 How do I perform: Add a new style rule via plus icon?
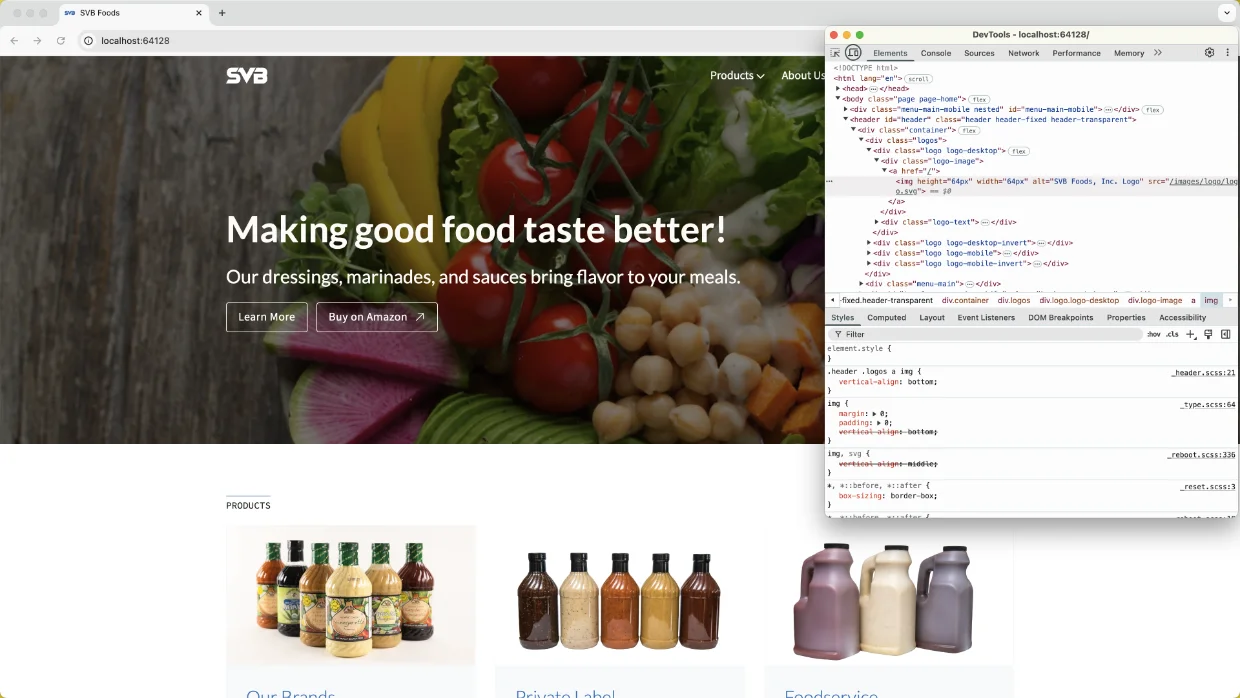(1190, 334)
